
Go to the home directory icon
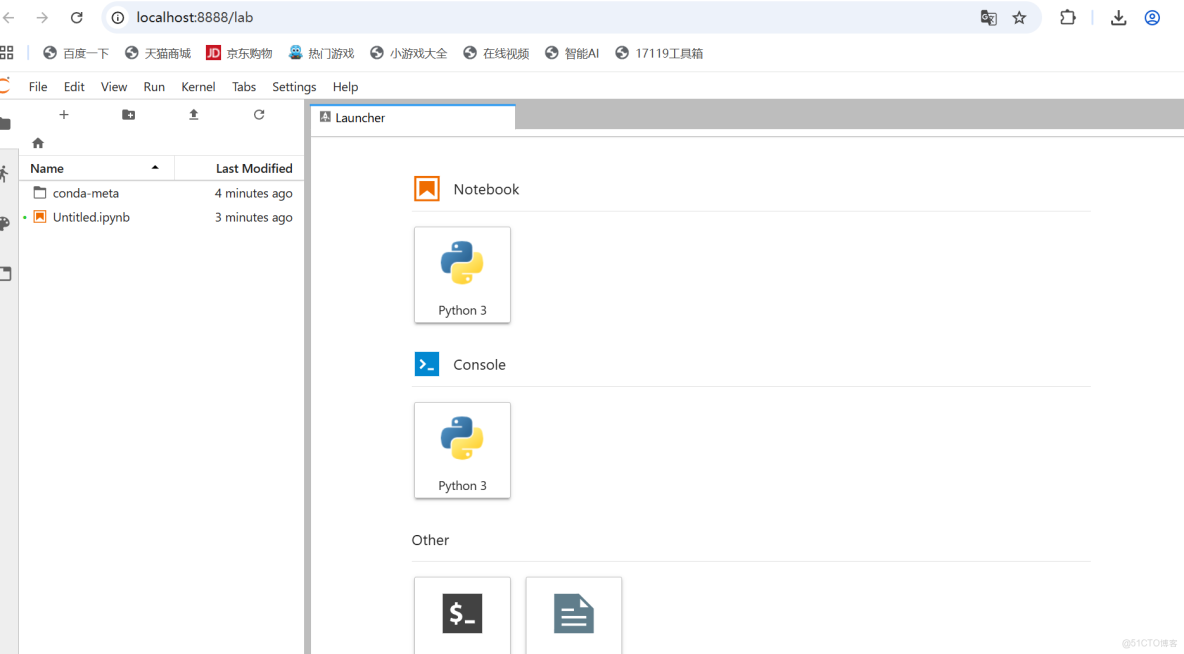pyautogui.click(x=38, y=143)
